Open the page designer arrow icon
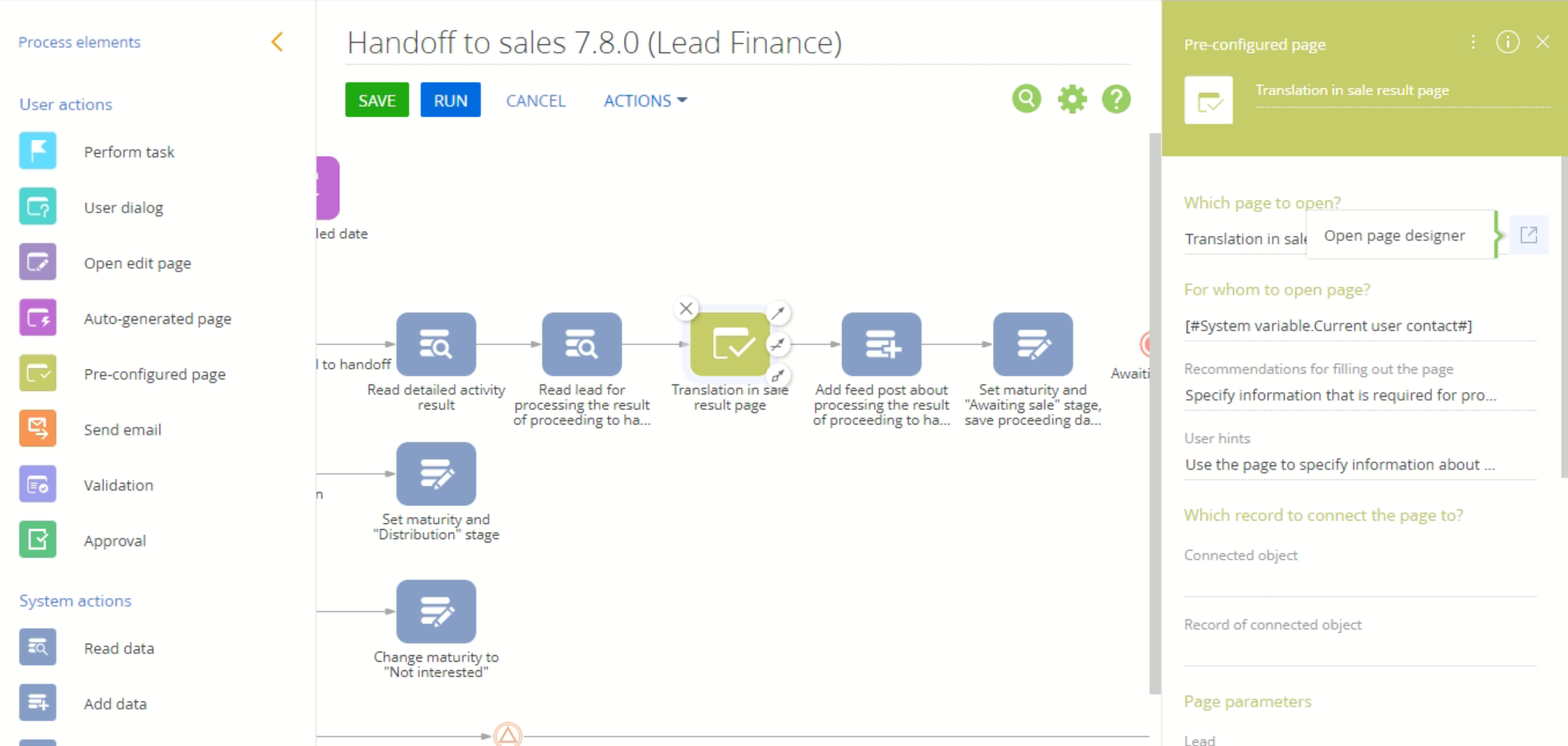 click(x=1528, y=235)
